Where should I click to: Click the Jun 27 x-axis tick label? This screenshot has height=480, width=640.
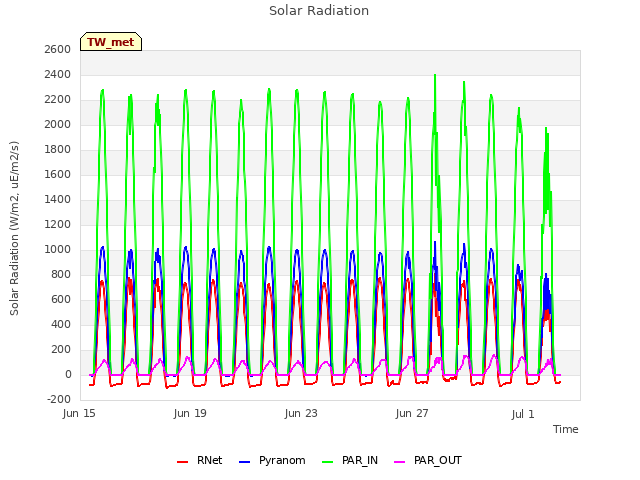[412, 413]
